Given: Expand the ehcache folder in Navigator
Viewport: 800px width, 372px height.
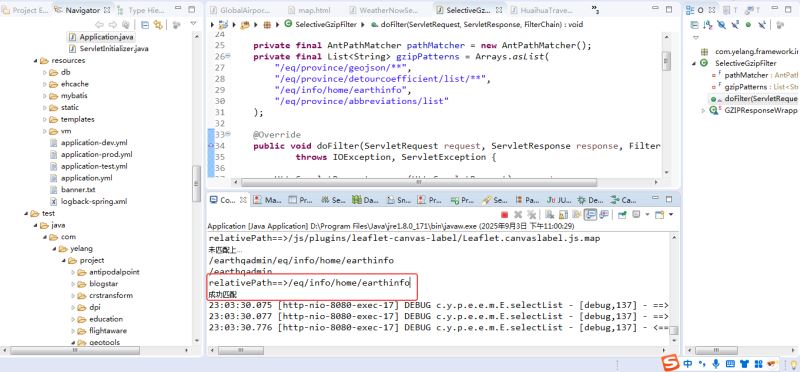Looking at the screenshot, I should click(45, 84).
